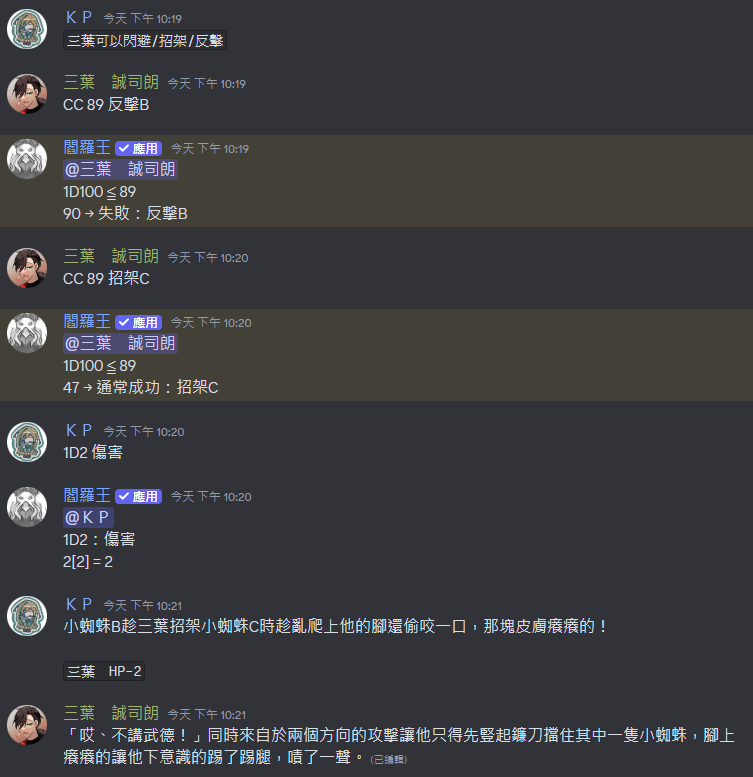The height and width of the screenshot is (777, 753).
Task: Click 閻羅王 bot avatar on the 招架C roll result
Action: [x=27, y=333]
